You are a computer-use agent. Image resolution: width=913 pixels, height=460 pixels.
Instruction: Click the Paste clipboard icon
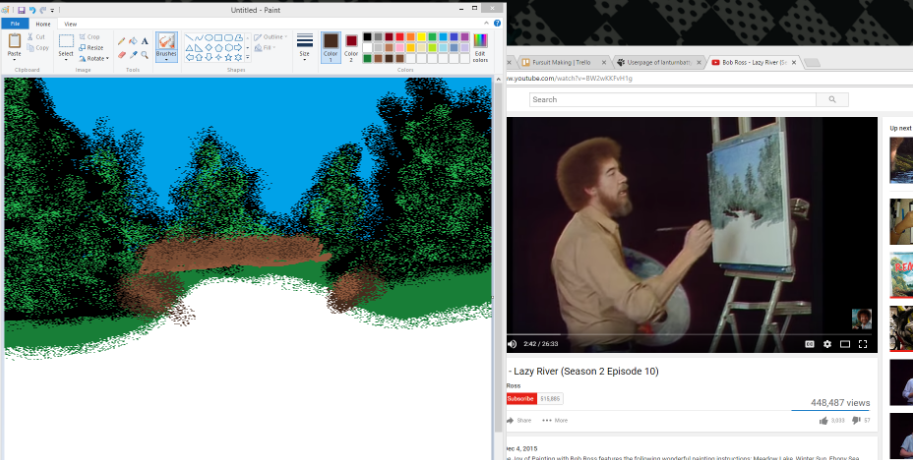15,40
